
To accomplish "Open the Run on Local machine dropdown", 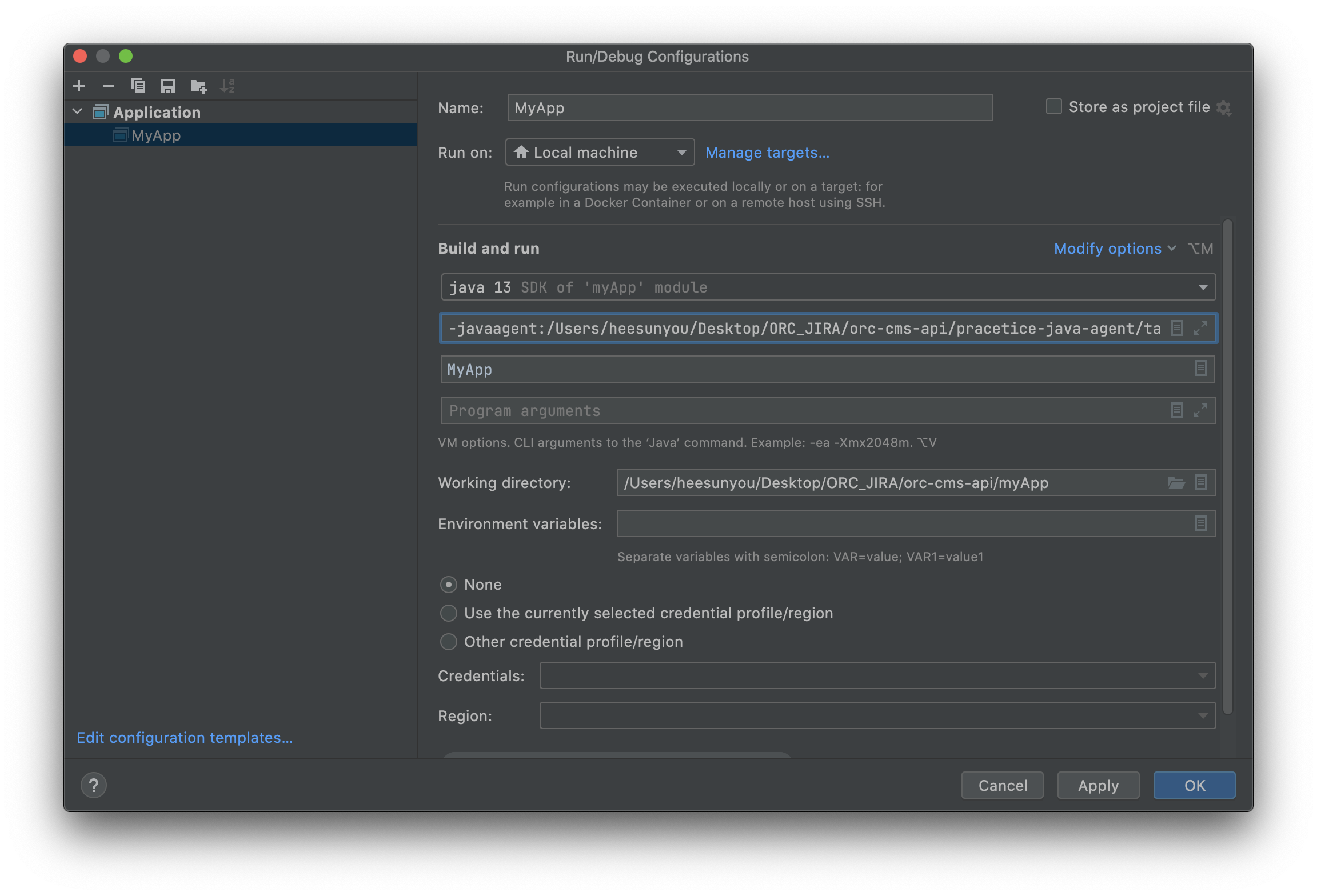I will (600, 153).
